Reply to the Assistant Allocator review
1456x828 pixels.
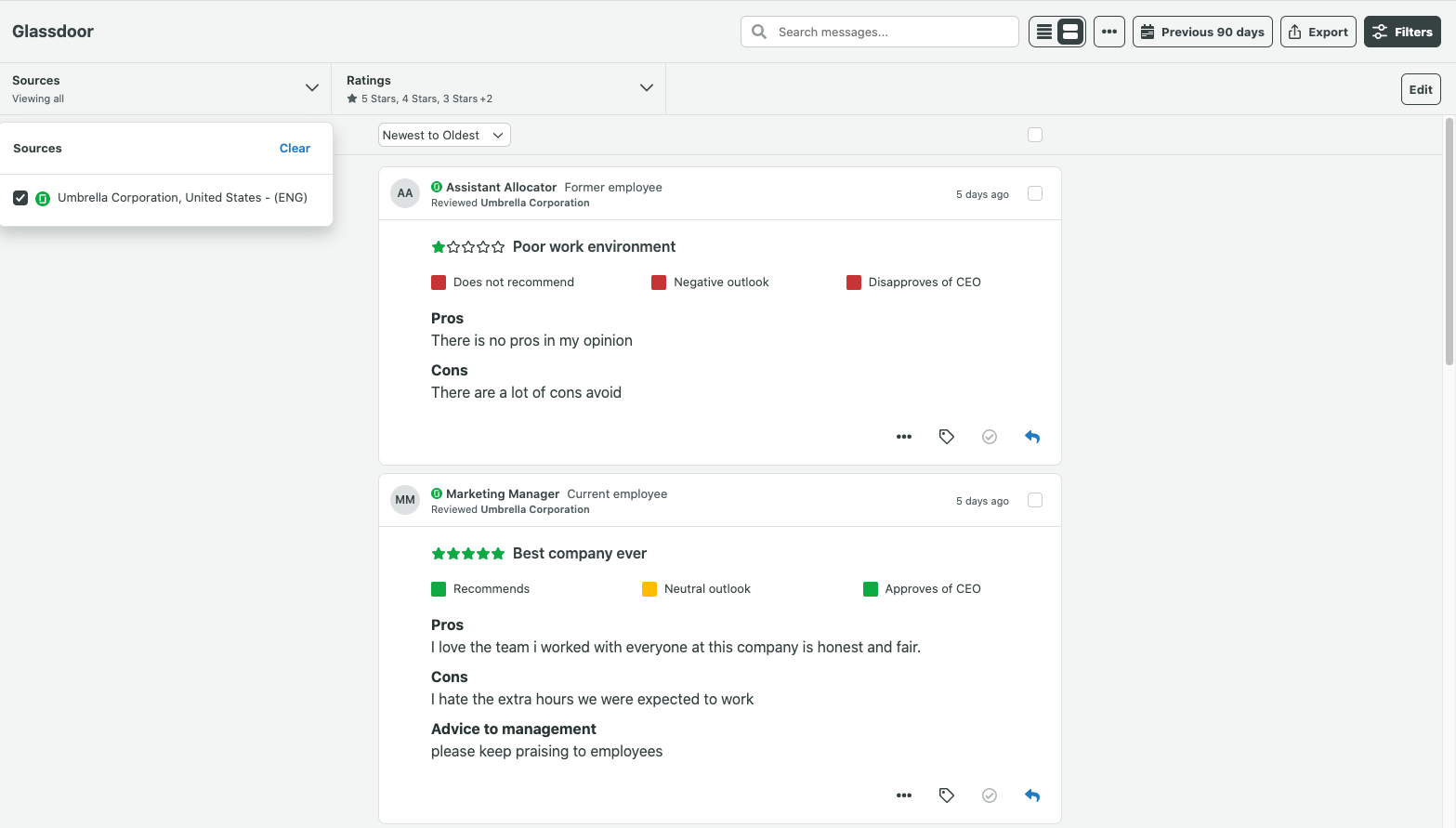coord(1031,436)
